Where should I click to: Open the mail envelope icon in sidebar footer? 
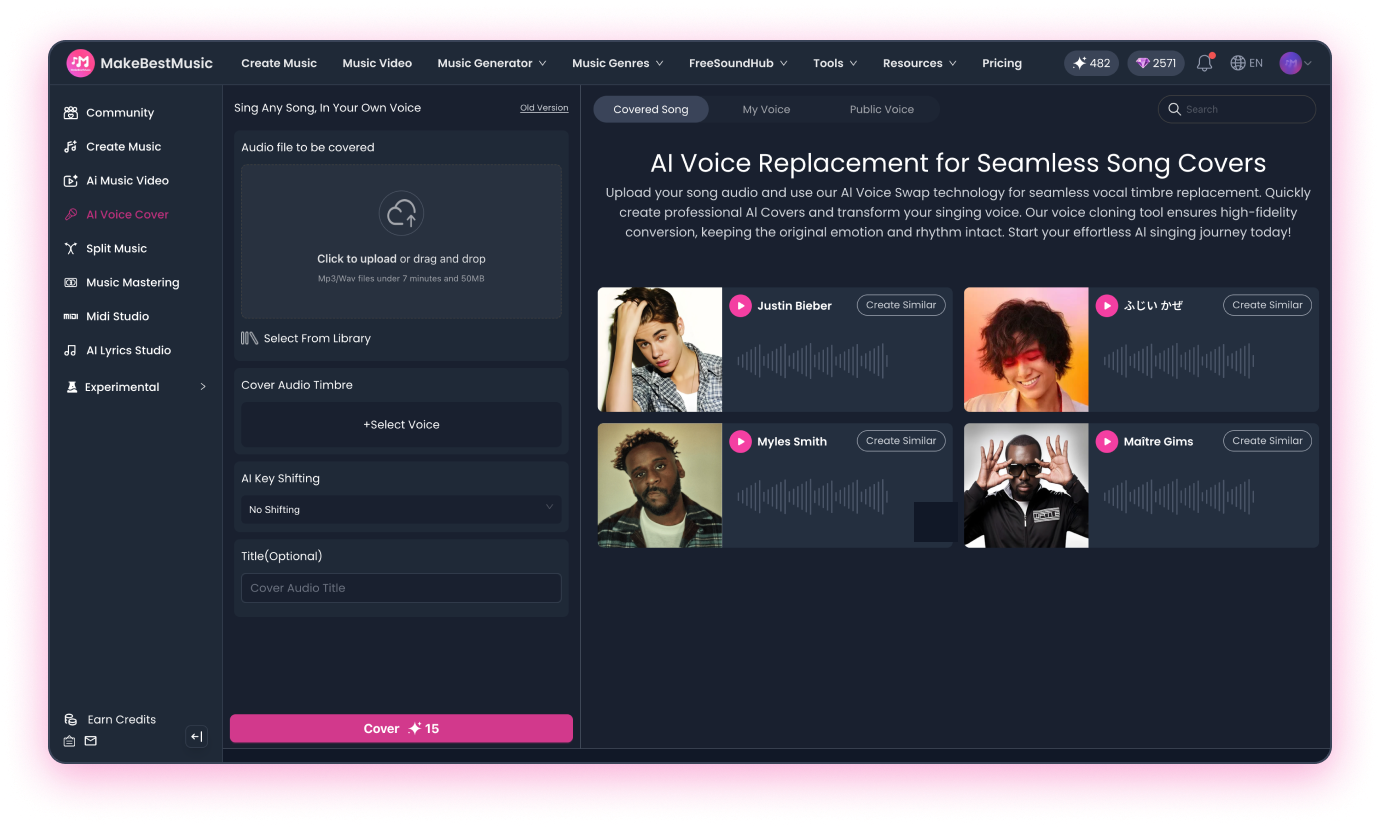pos(91,741)
